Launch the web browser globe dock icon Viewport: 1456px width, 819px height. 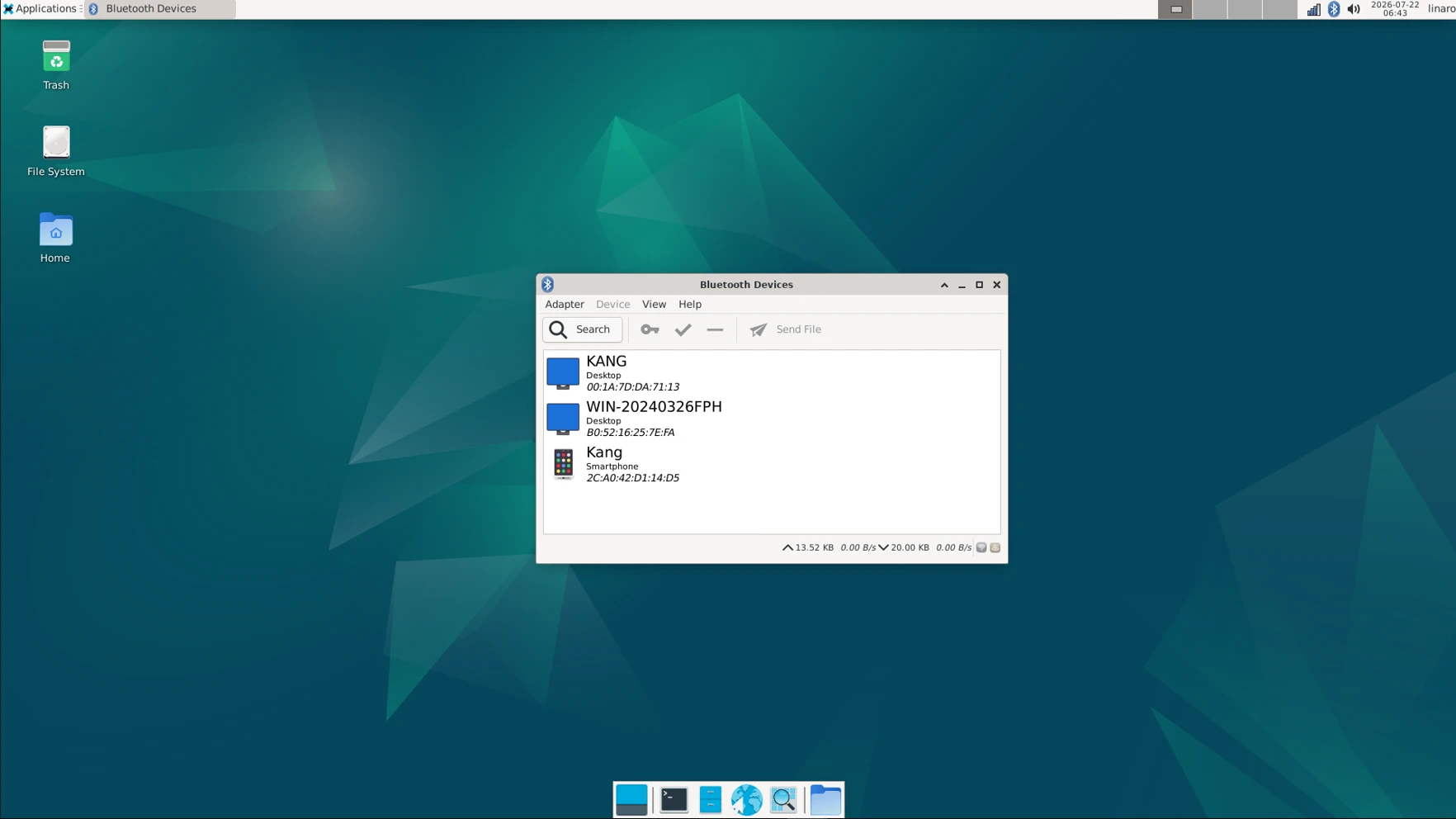(x=746, y=800)
